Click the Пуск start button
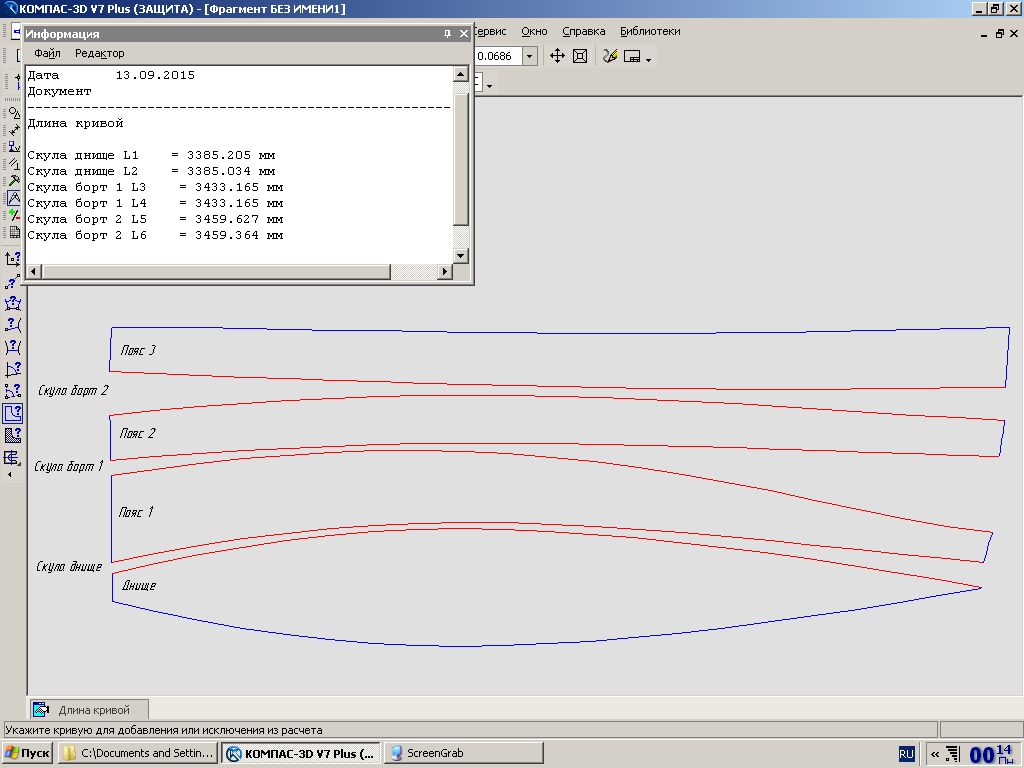 click(x=28, y=753)
